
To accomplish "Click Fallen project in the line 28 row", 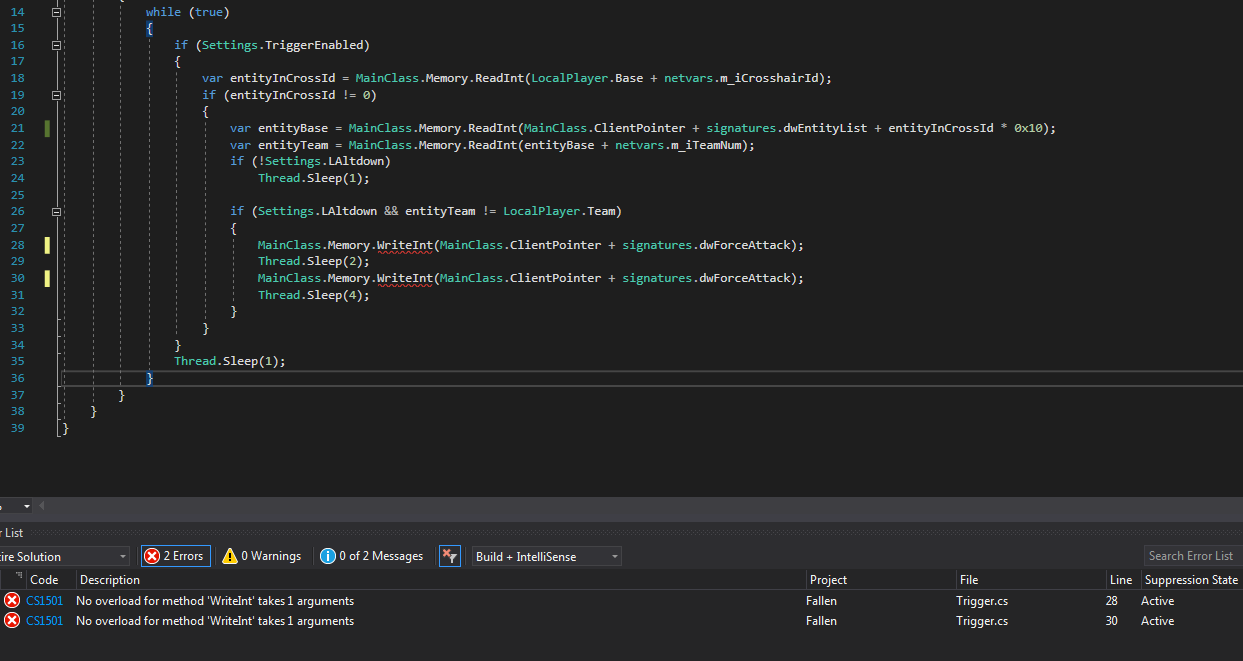I will pos(822,601).
